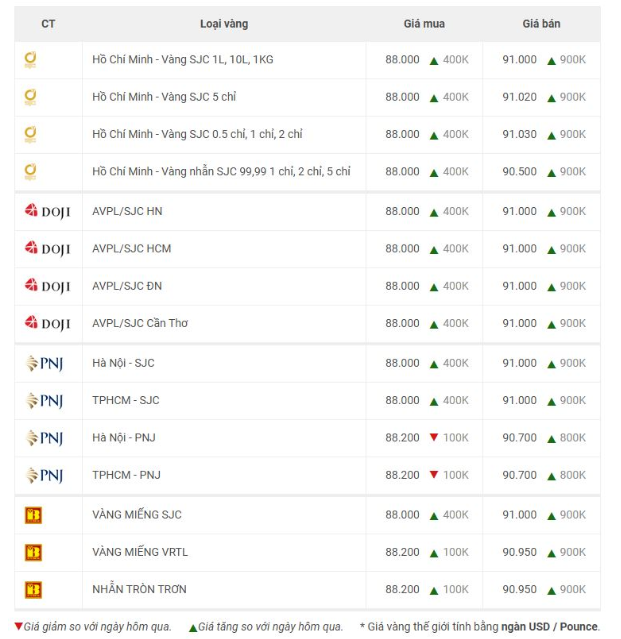Select the NHẪN TRÒN TRƠN label
The image size is (621, 639).
click(x=139, y=589)
